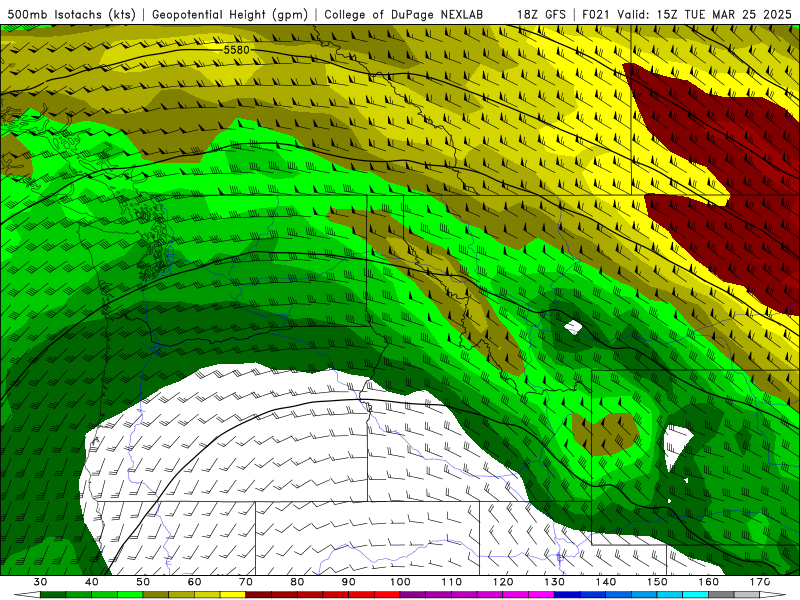This screenshot has height=600, width=800.
Task: Click the 60 value on the legend
Action: (x=194, y=582)
